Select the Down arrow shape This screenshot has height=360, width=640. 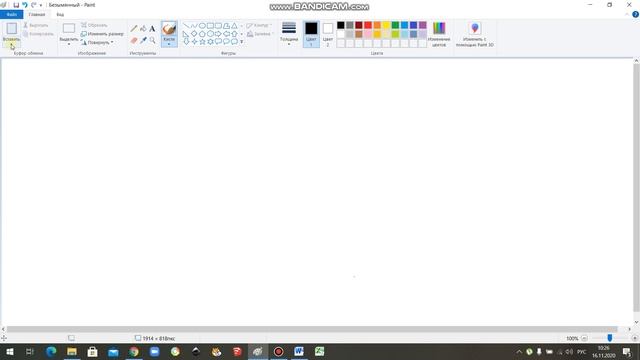point(186,42)
